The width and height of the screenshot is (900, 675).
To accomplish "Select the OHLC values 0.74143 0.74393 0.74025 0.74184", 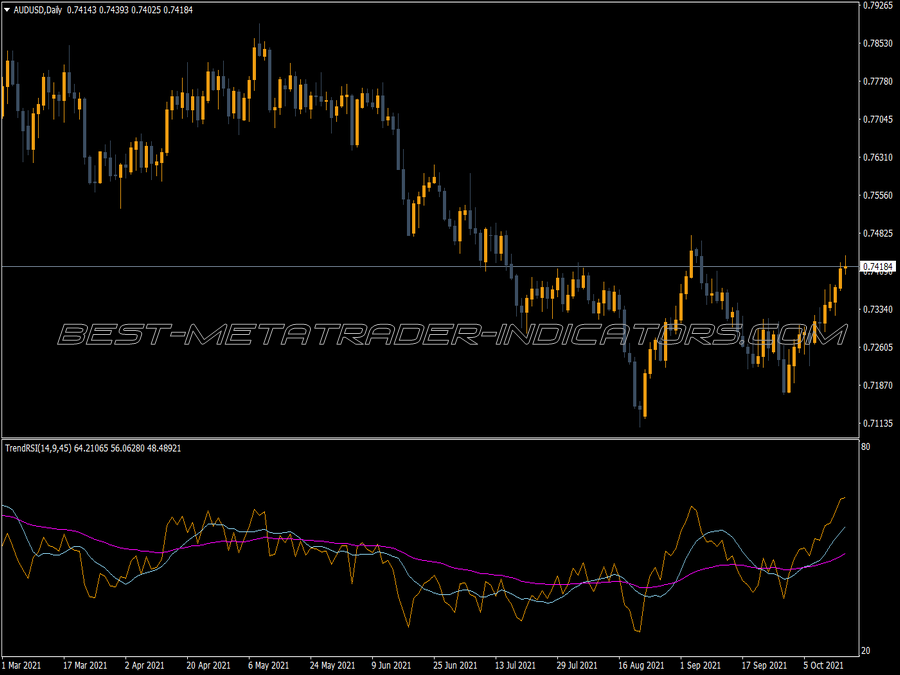I will (130, 10).
